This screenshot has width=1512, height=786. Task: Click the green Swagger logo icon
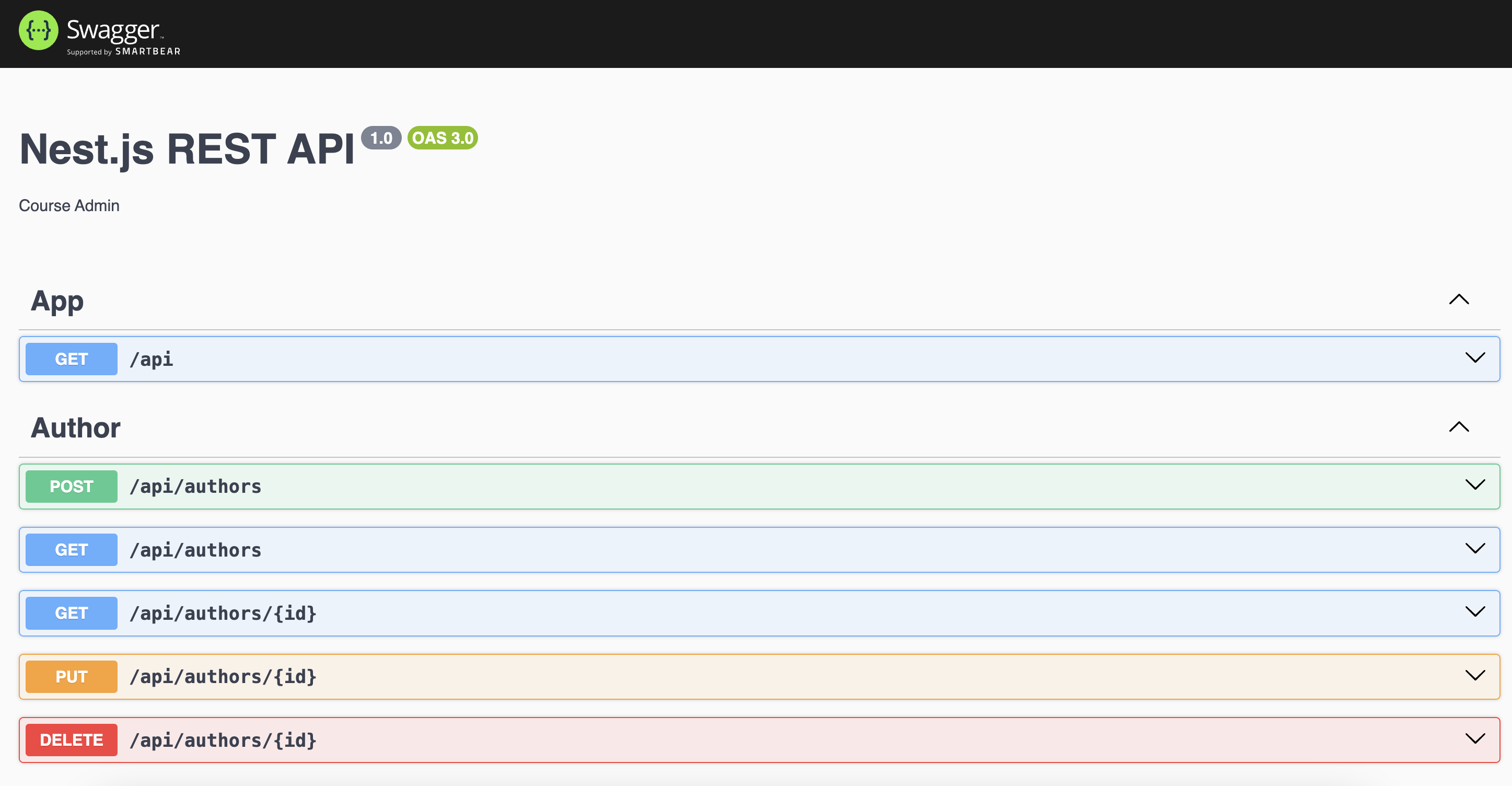(38, 30)
